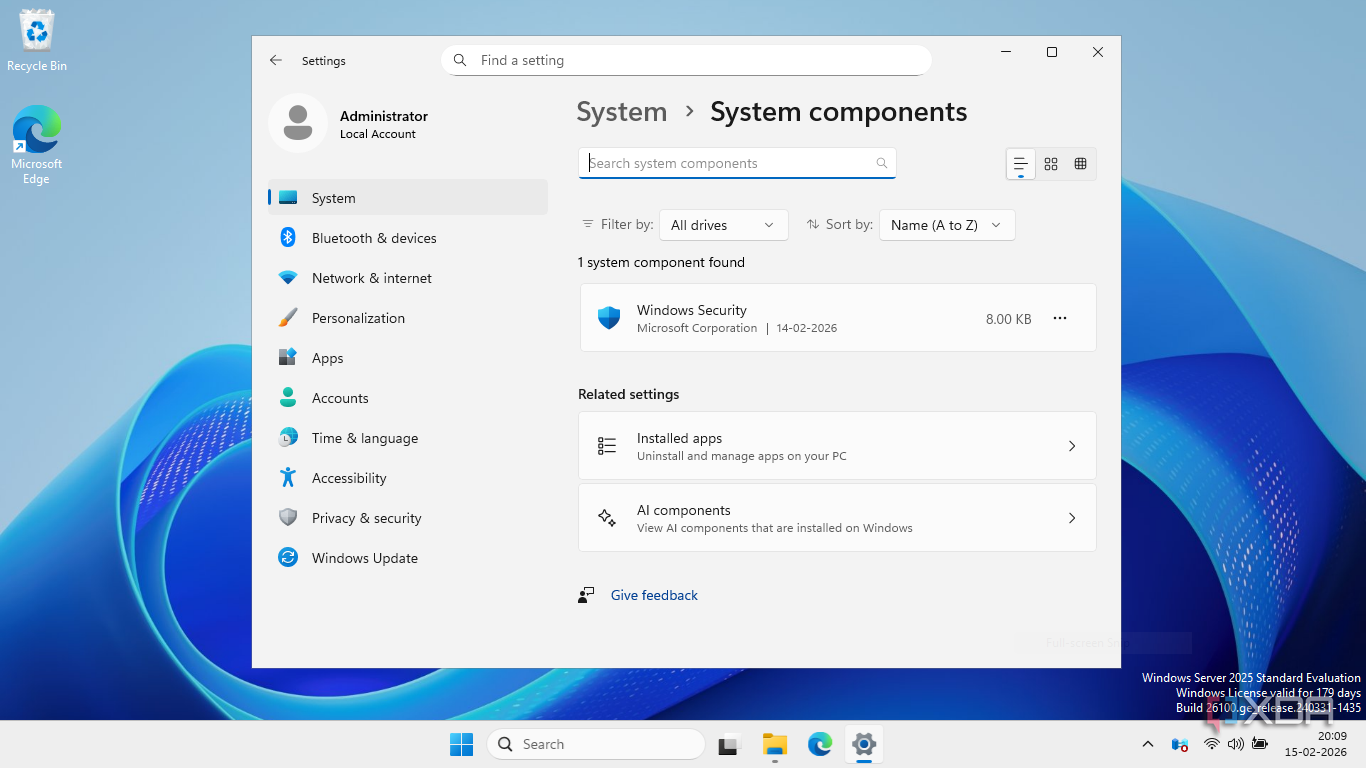Screen dimensions: 1366x768
Task: Open the battery icon in system tray
Action: coord(1259,744)
